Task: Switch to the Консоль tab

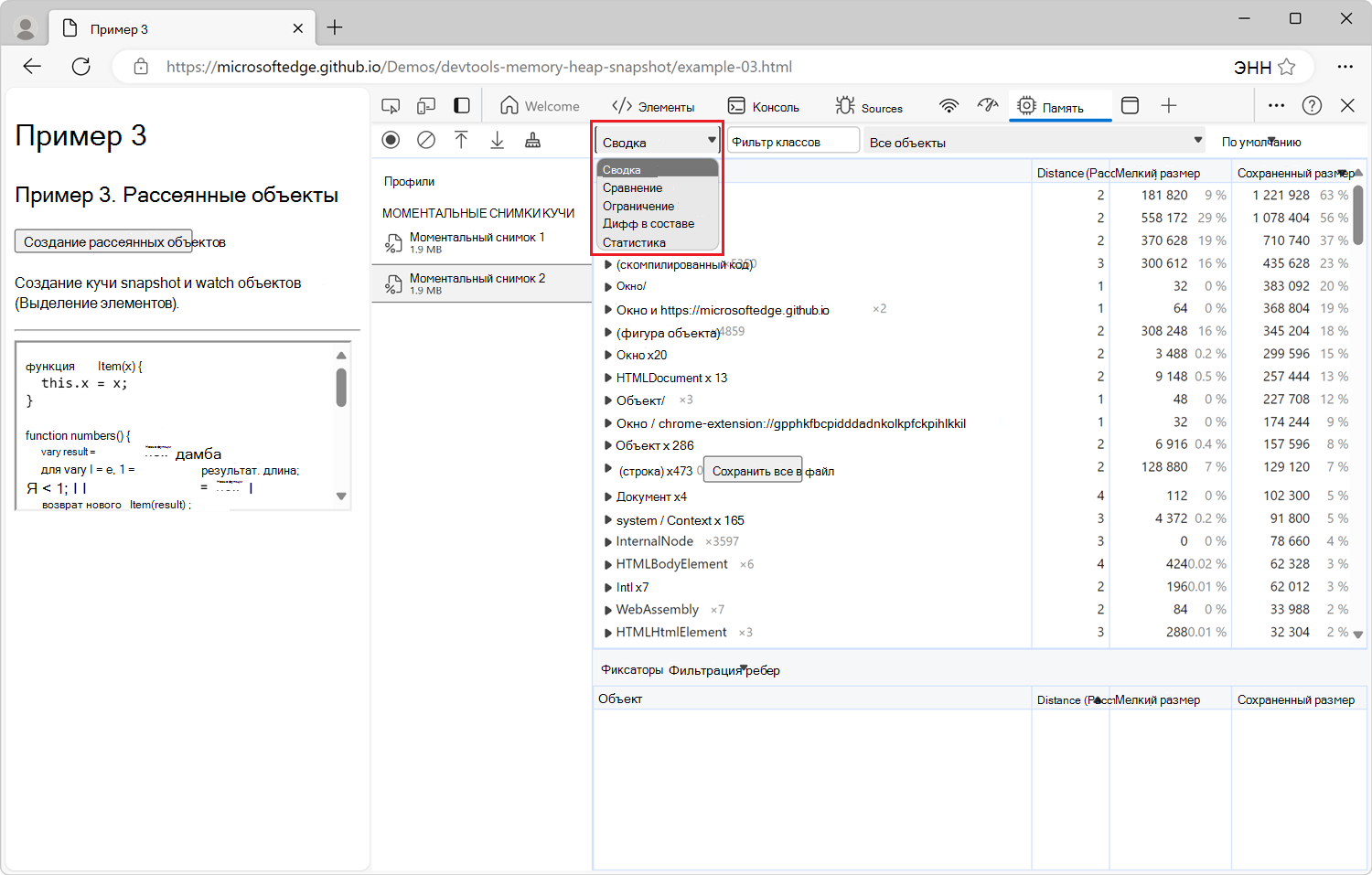Action: (x=764, y=107)
